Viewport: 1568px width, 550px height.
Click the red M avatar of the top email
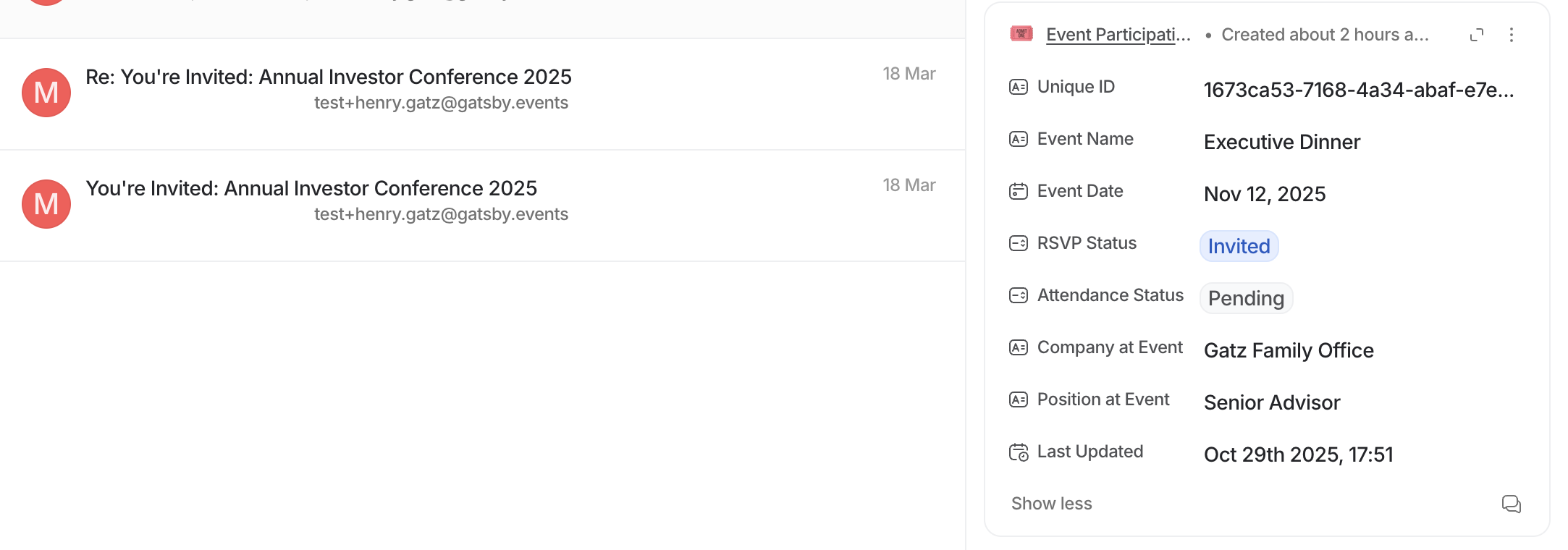(x=46, y=92)
